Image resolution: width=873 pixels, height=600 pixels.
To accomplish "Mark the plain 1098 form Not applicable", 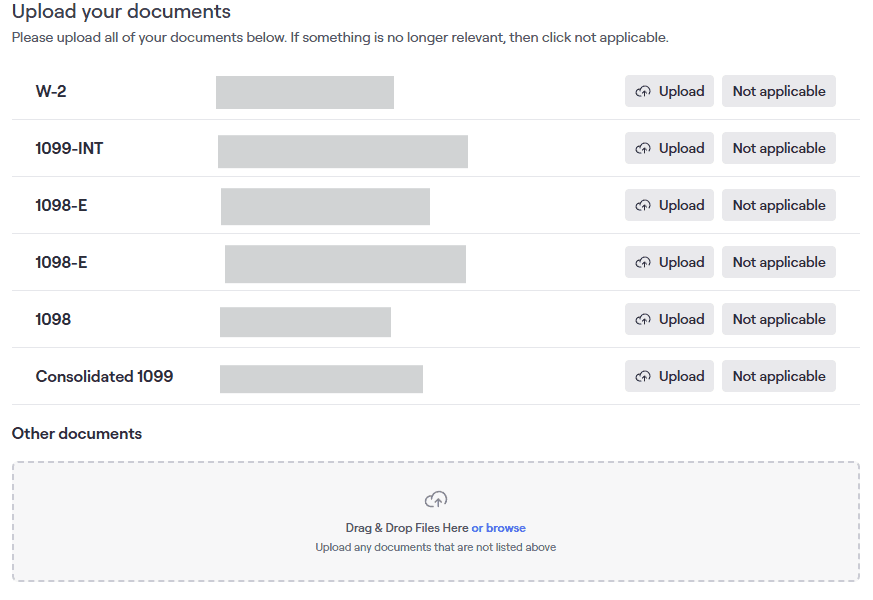I will pos(778,319).
